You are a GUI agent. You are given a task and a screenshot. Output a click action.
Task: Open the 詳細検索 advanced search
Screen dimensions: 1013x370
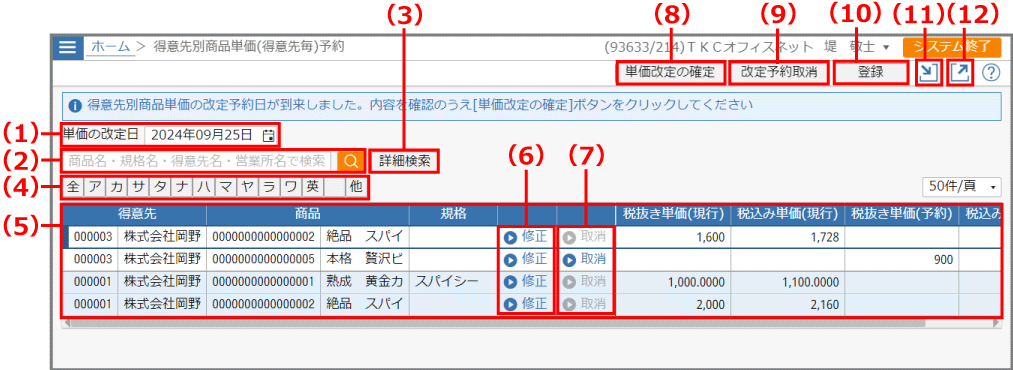coord(405,161)
